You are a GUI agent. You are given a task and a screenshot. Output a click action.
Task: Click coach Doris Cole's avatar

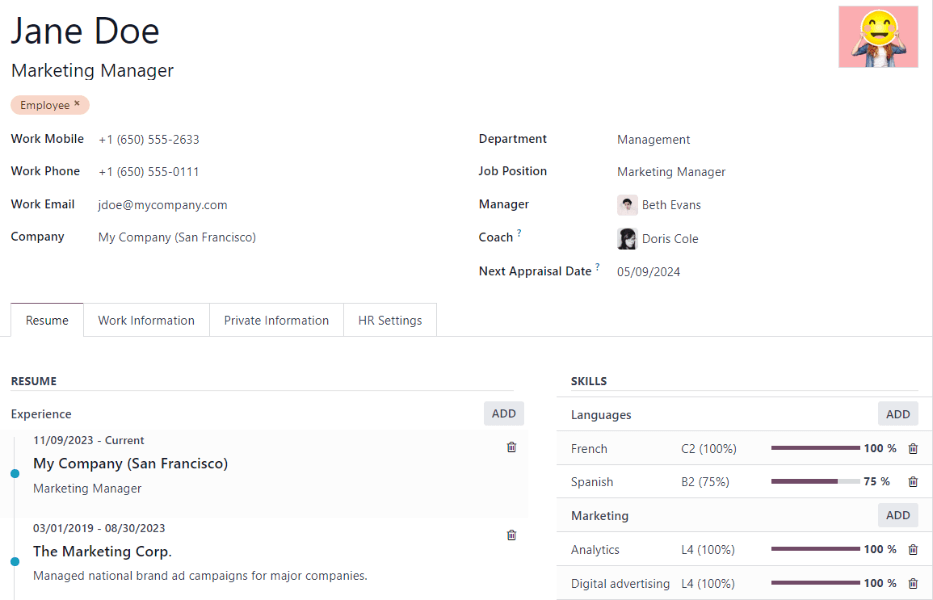tap(627, 238)
